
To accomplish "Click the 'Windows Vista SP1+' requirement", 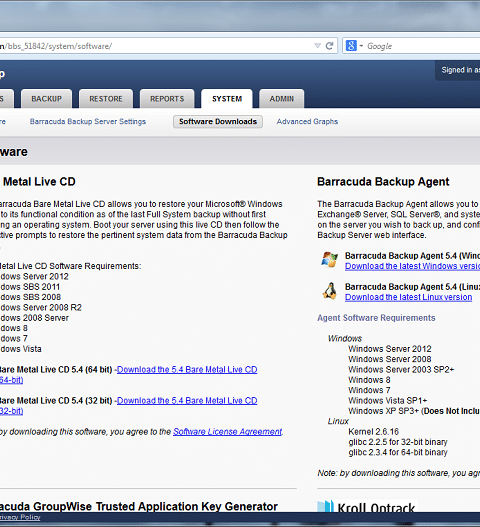I will click(388, 401).
